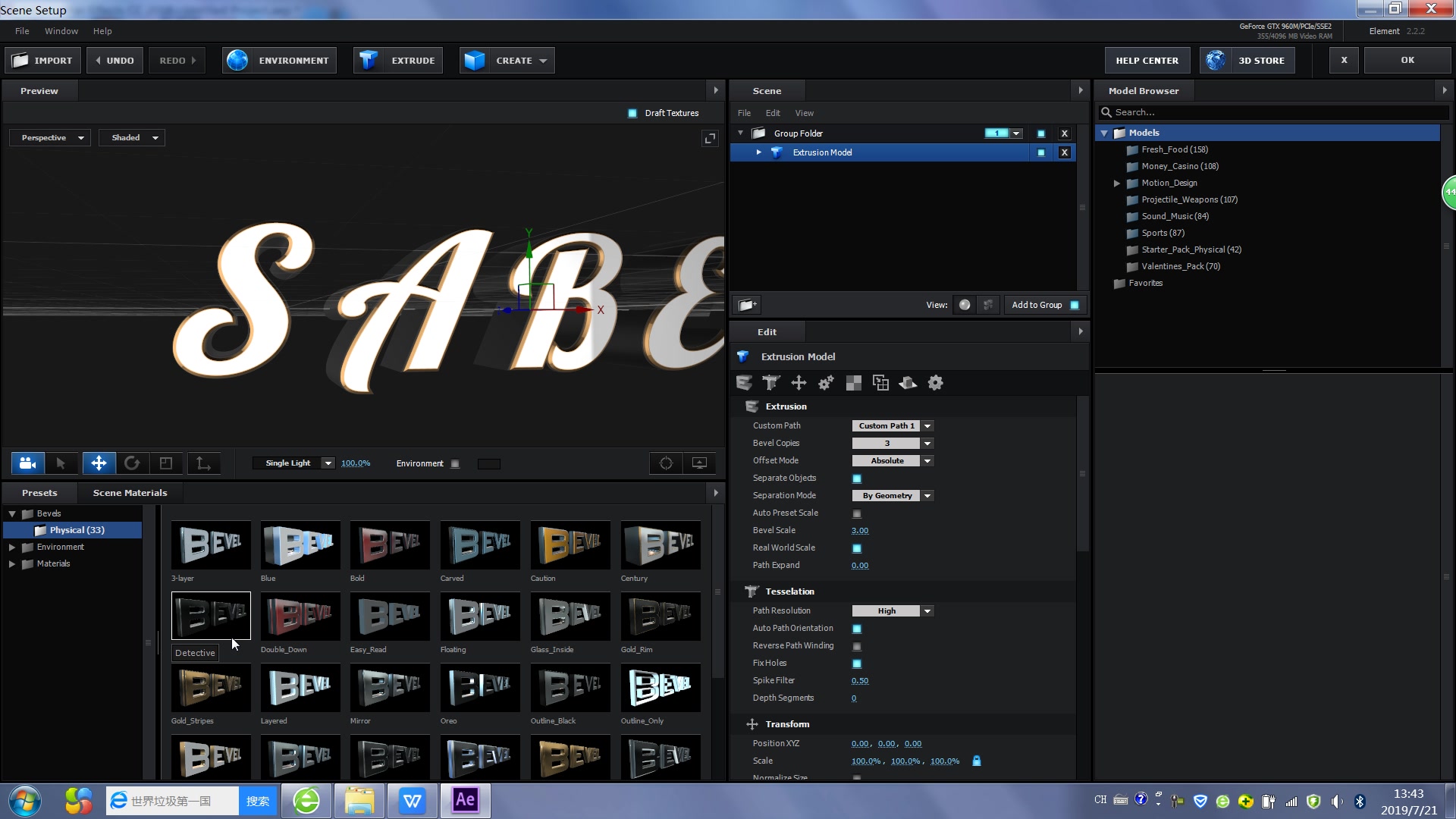This screenshot has height=819, width=1456.
Task: Activate the rotate tool in preview toolbar
Action: click(x=132, y=463)
